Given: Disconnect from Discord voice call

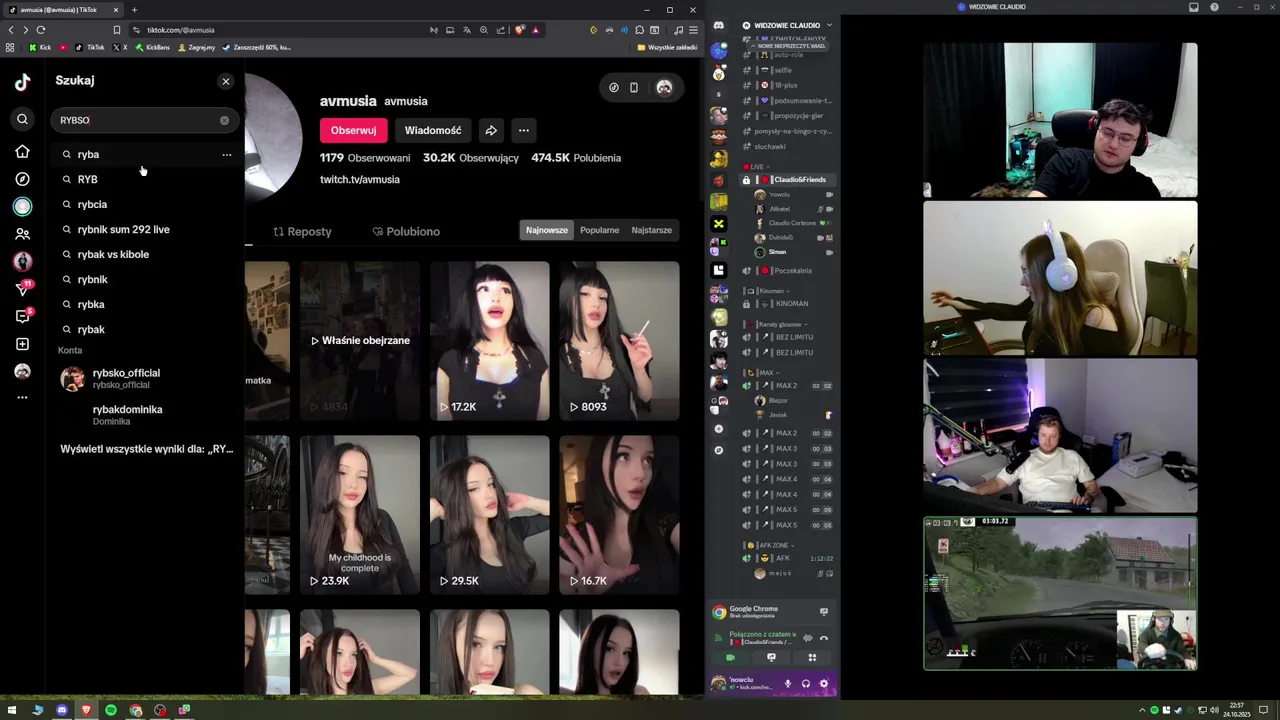Looking at the screenshot, I should pos(824,638).
